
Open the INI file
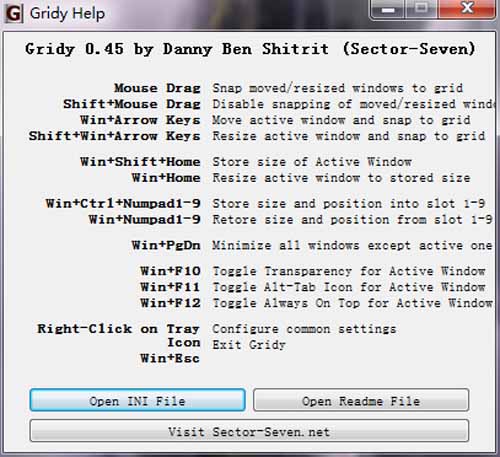click(137, 400)
